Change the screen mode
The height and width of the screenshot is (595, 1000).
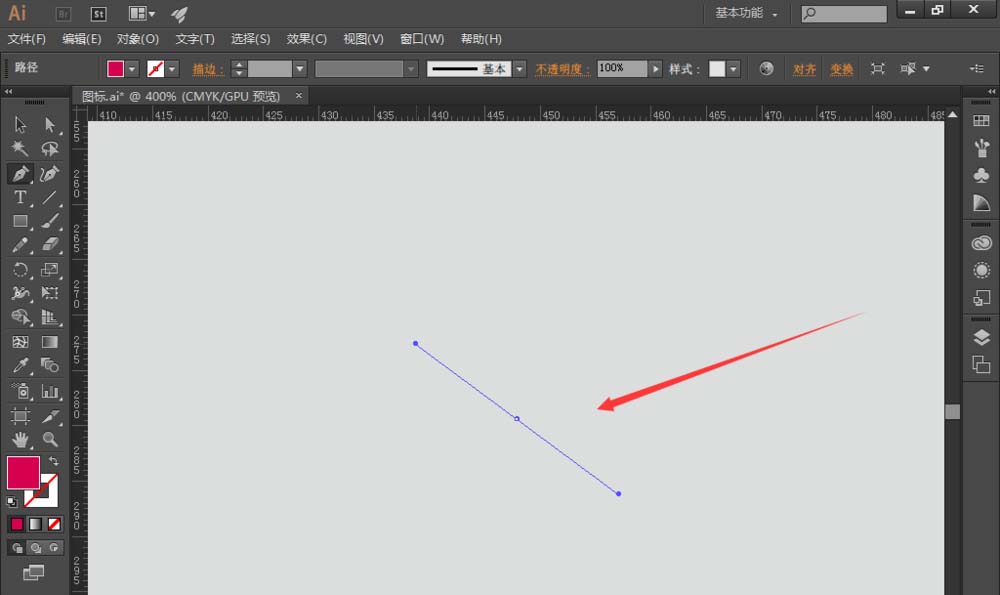(x=33, y=573)
